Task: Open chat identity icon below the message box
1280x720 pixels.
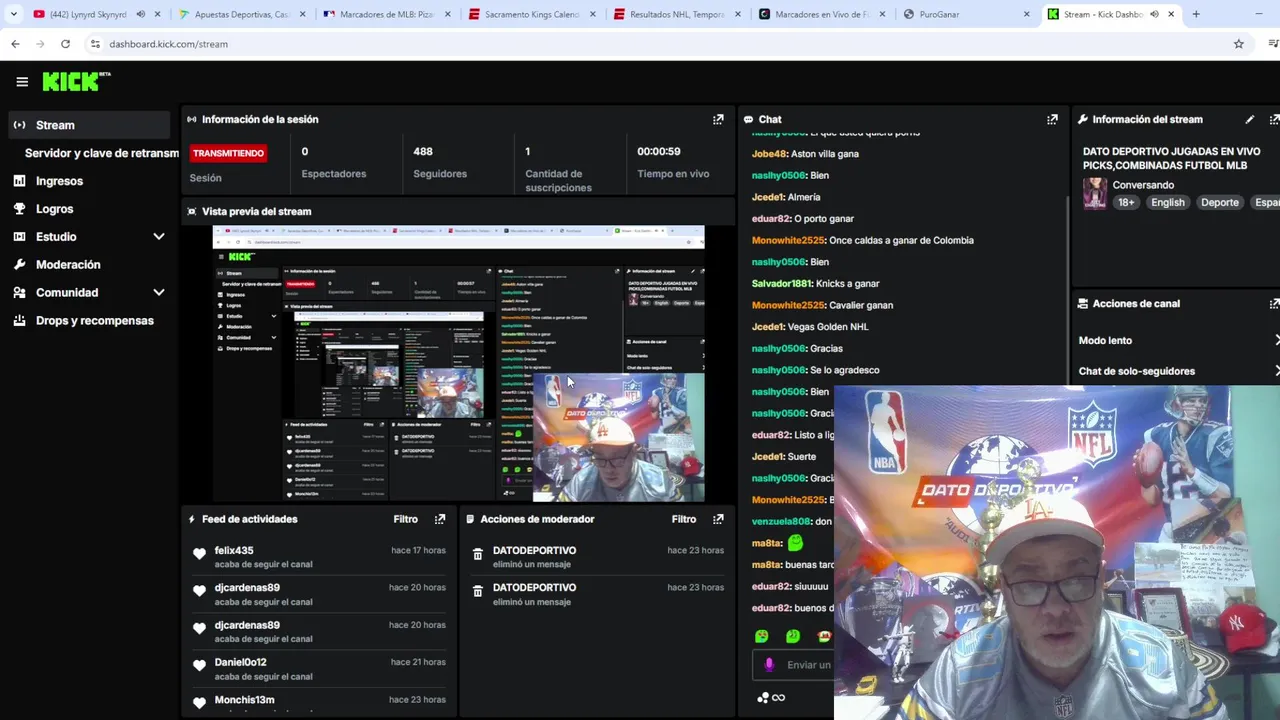Action: [763, 698]
